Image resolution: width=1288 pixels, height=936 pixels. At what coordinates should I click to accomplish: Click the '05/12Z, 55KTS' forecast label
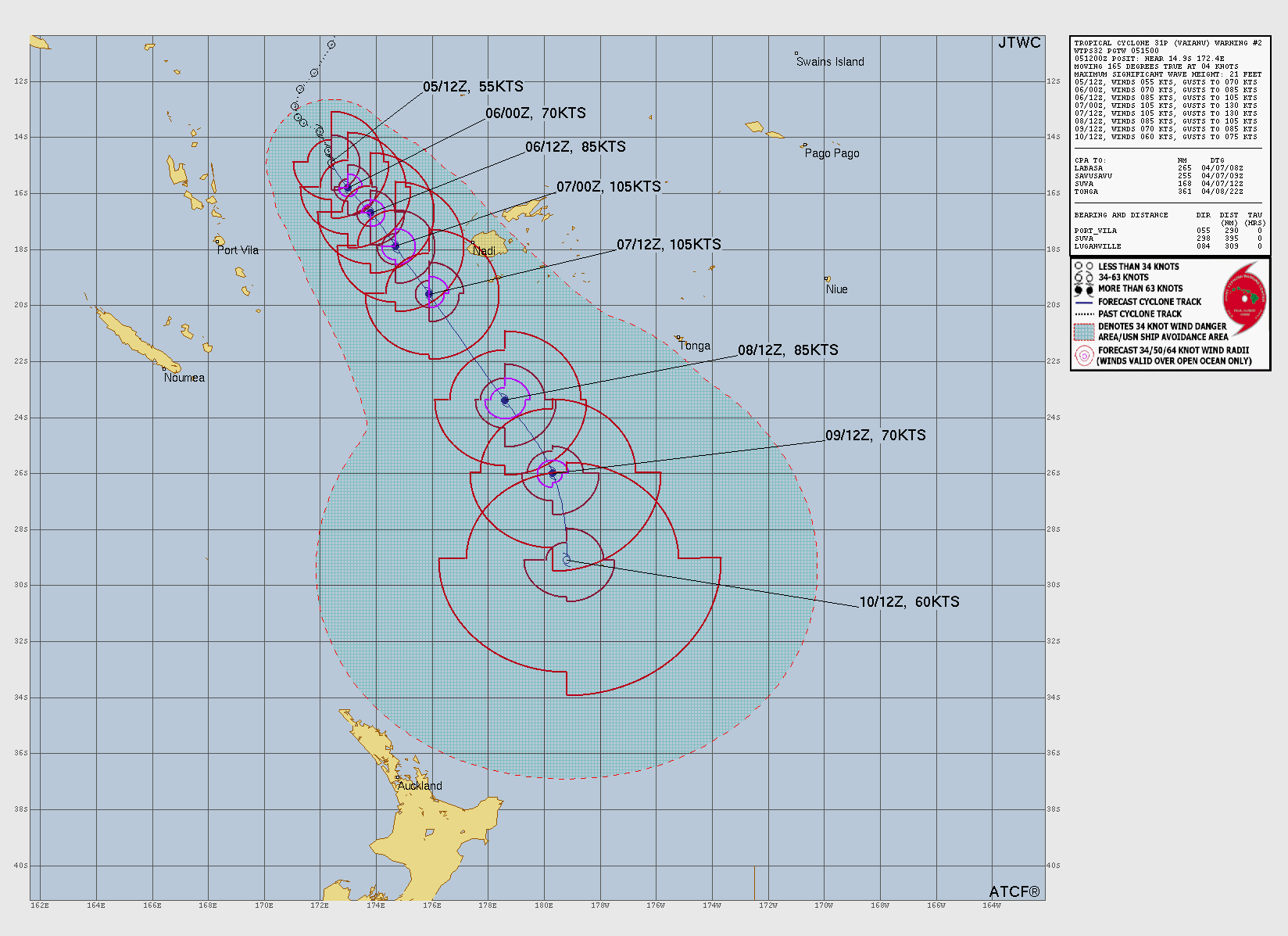[473, 87]
